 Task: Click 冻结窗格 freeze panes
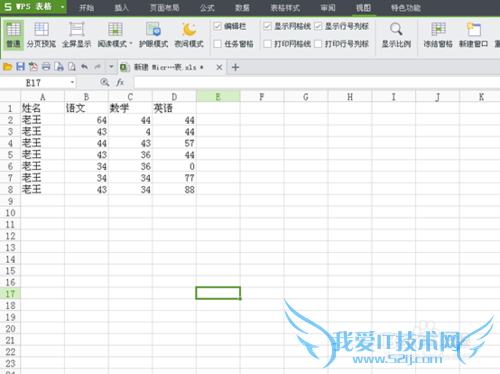(x=438, y=35)
